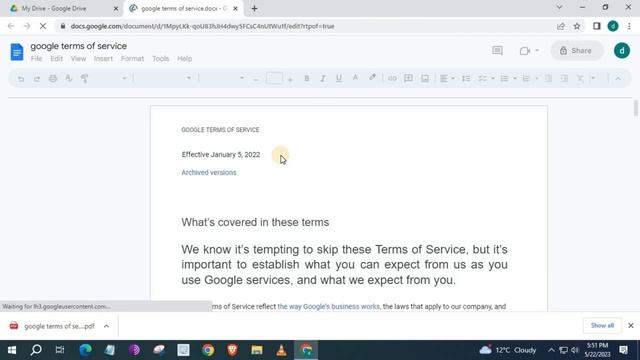
Task: Expand the PDF download options chevron
Action: (106, 326)
